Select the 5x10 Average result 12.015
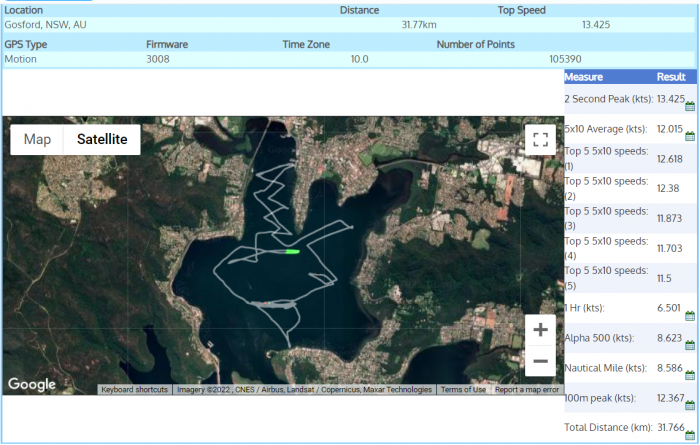The height and width of the screenshot is (445, 700). click(670, 129)
